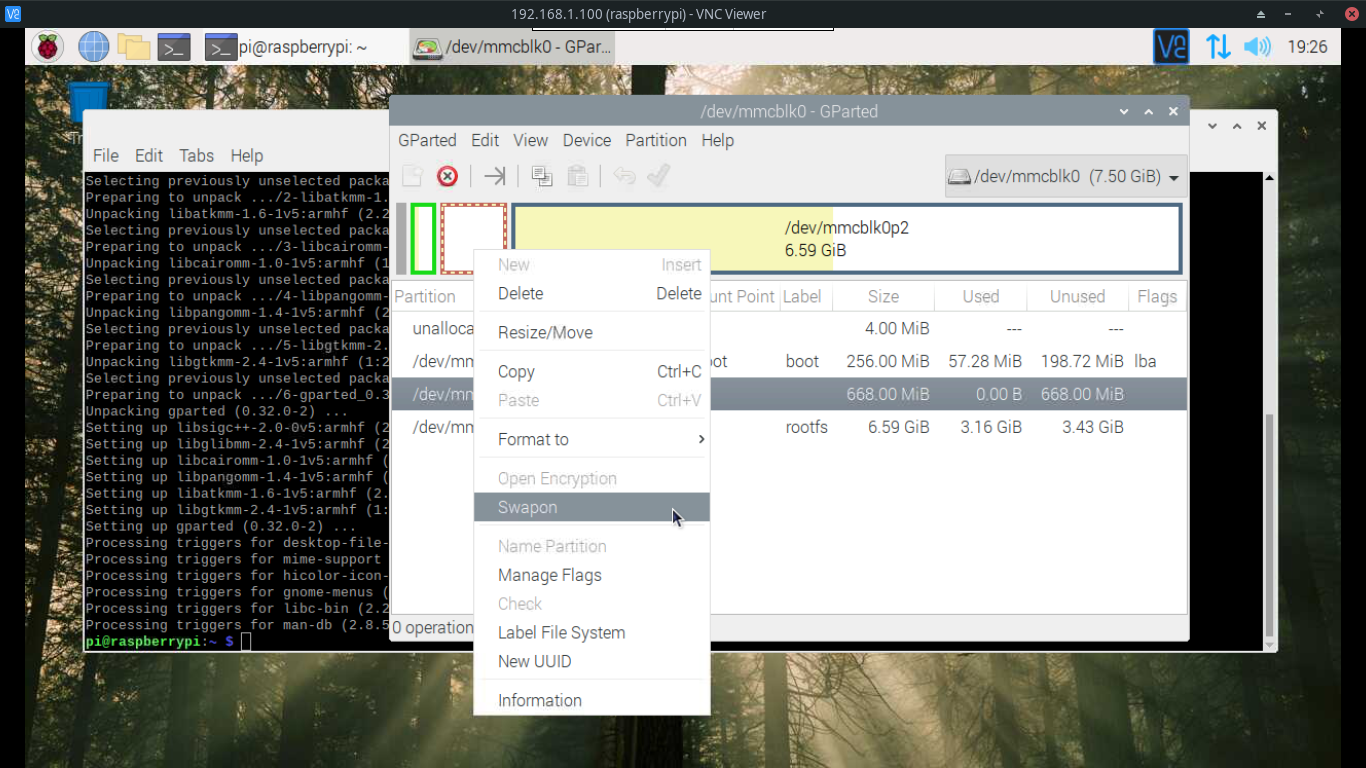Open the GParted menu

click(427, 140)
